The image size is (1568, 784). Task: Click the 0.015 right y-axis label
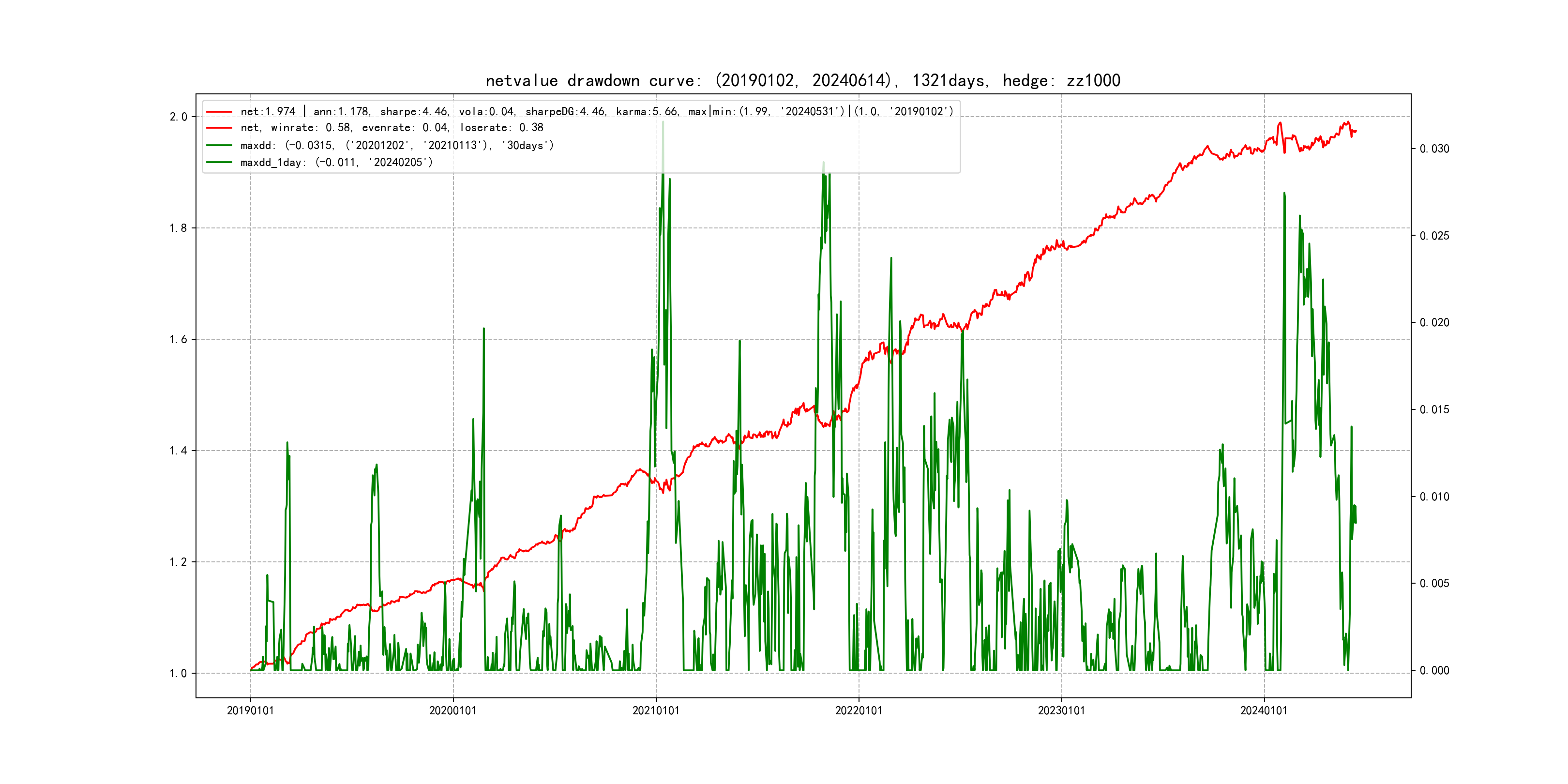[1434, 409]
